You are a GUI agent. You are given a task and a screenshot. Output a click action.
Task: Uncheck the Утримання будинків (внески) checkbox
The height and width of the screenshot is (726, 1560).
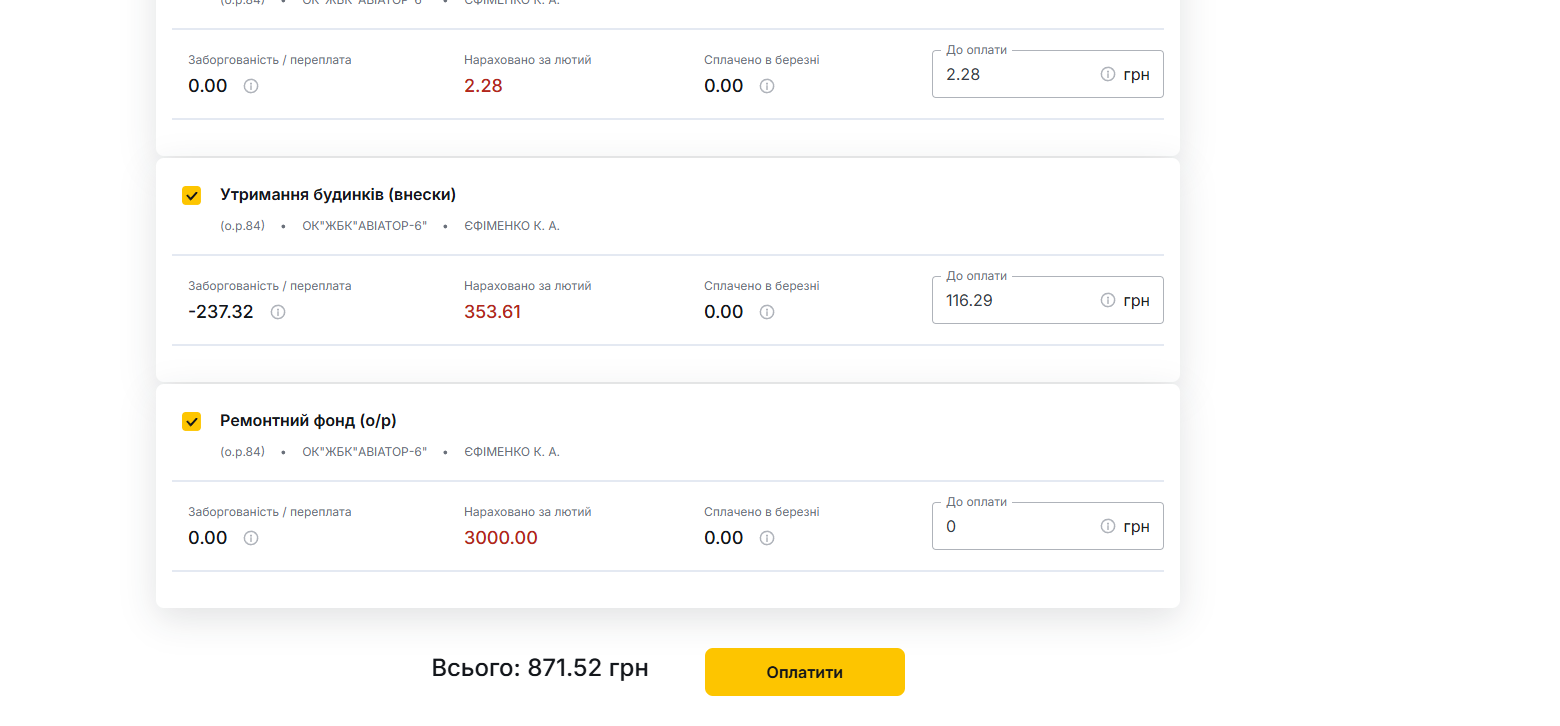click(192, 195)
